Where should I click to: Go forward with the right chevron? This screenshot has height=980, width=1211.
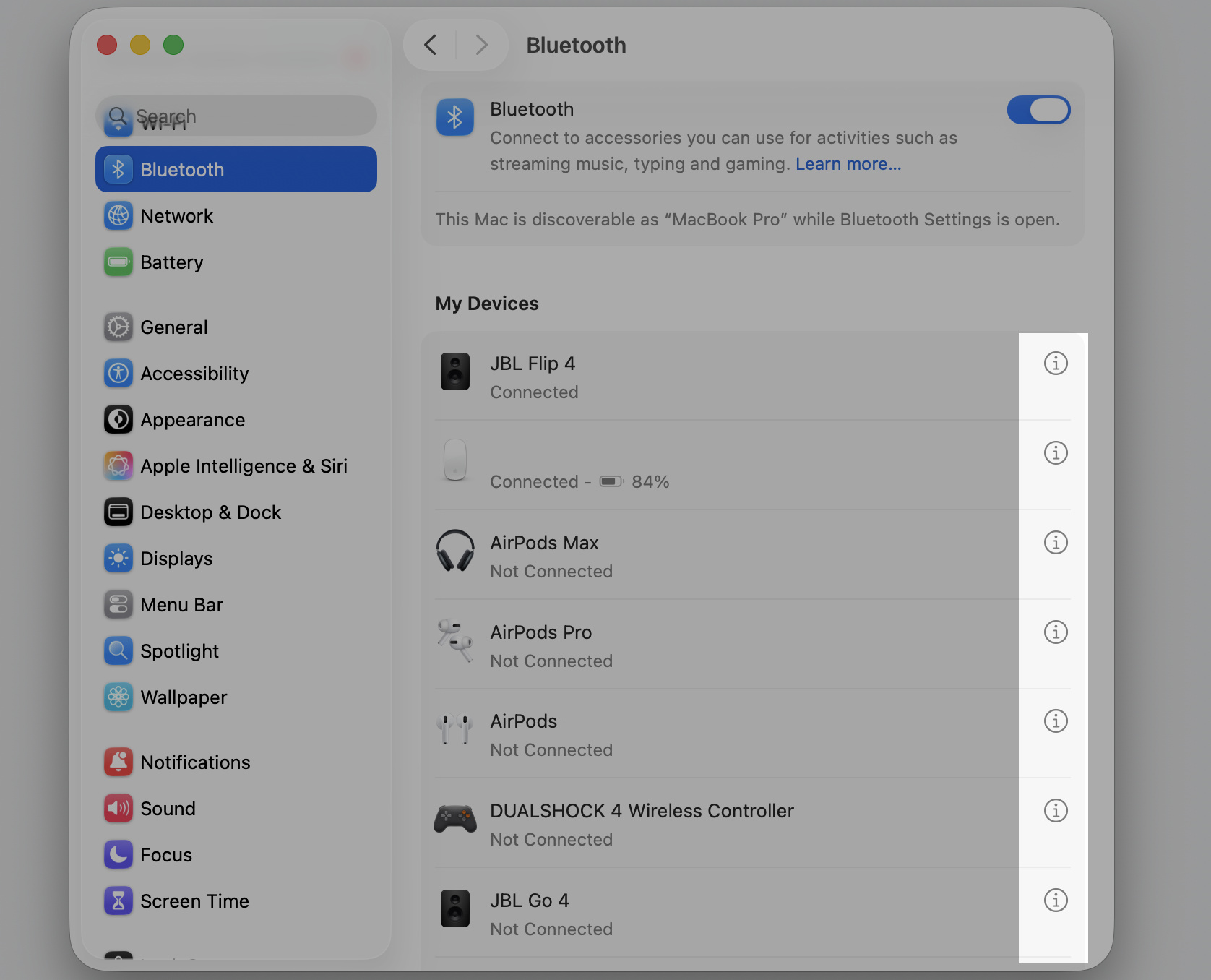(x=481, y=45)
